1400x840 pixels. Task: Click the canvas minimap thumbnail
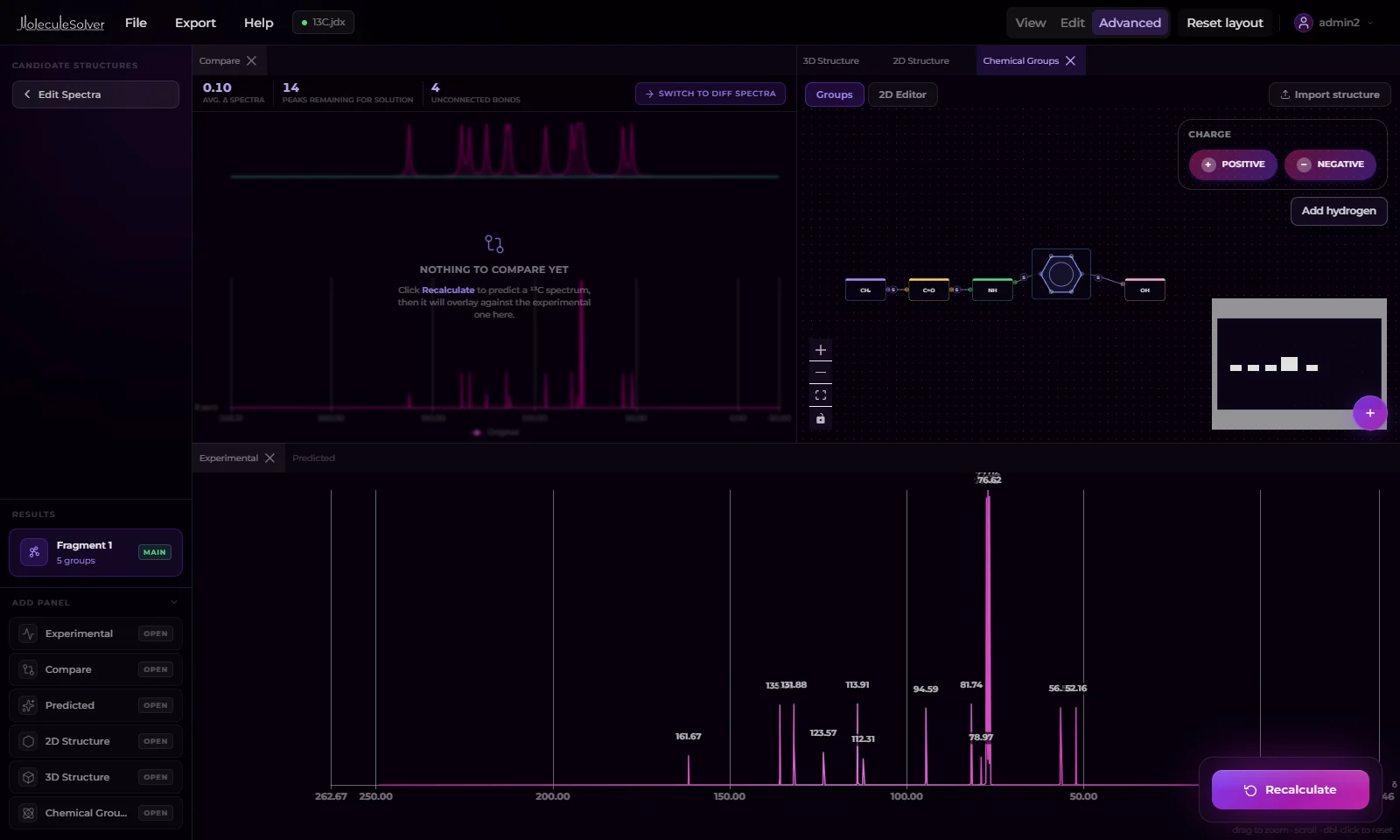[1298, 364]
